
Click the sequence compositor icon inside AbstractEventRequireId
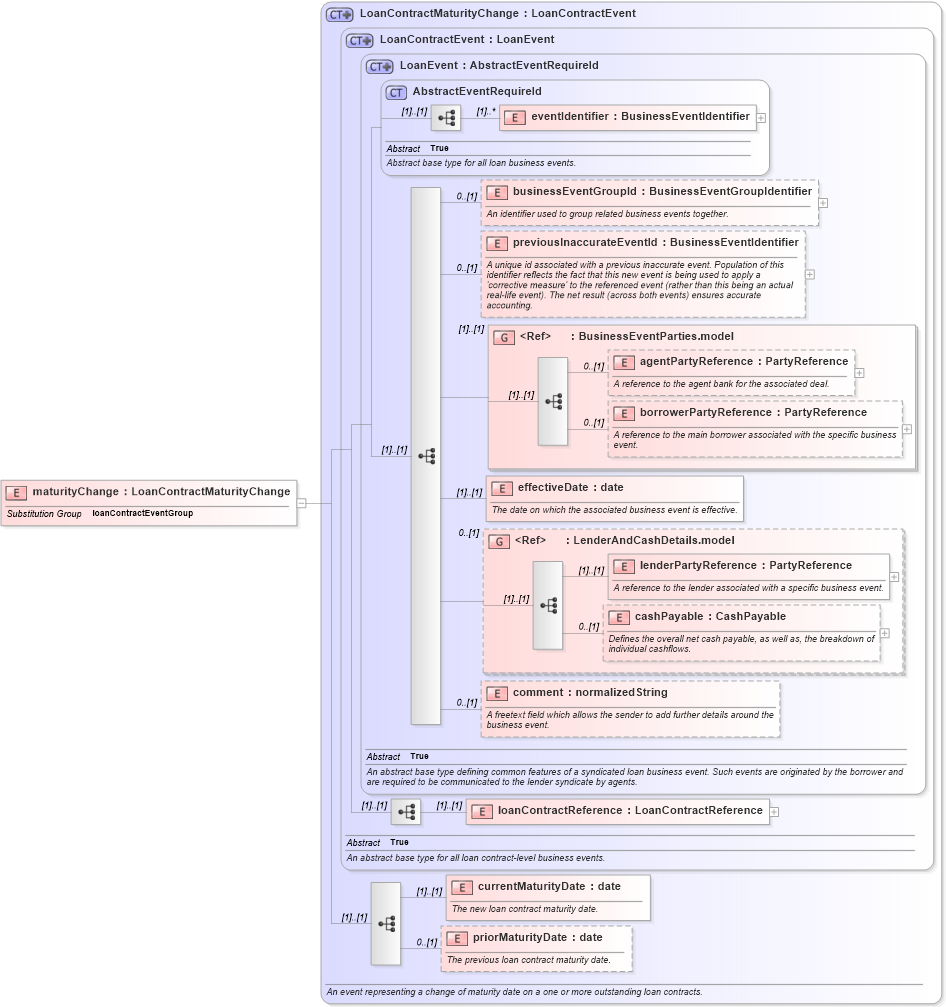pyautogui.click(x=445, y=117)
